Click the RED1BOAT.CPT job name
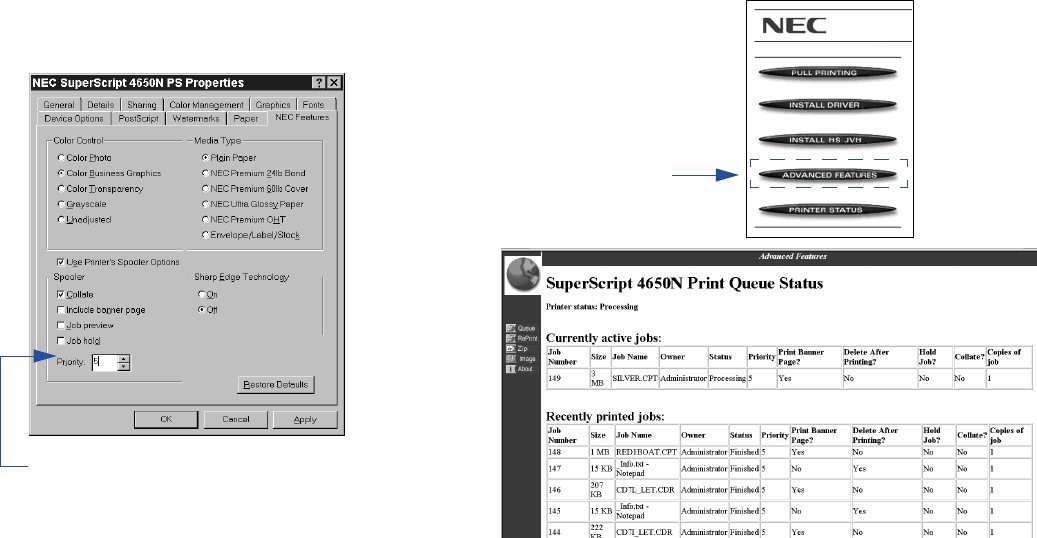The image size is (1037, 538). point(646,453)
